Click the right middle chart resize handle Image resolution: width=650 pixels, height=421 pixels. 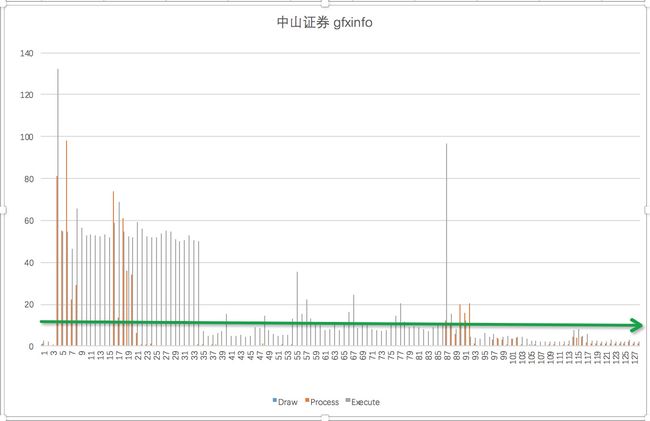648,210
